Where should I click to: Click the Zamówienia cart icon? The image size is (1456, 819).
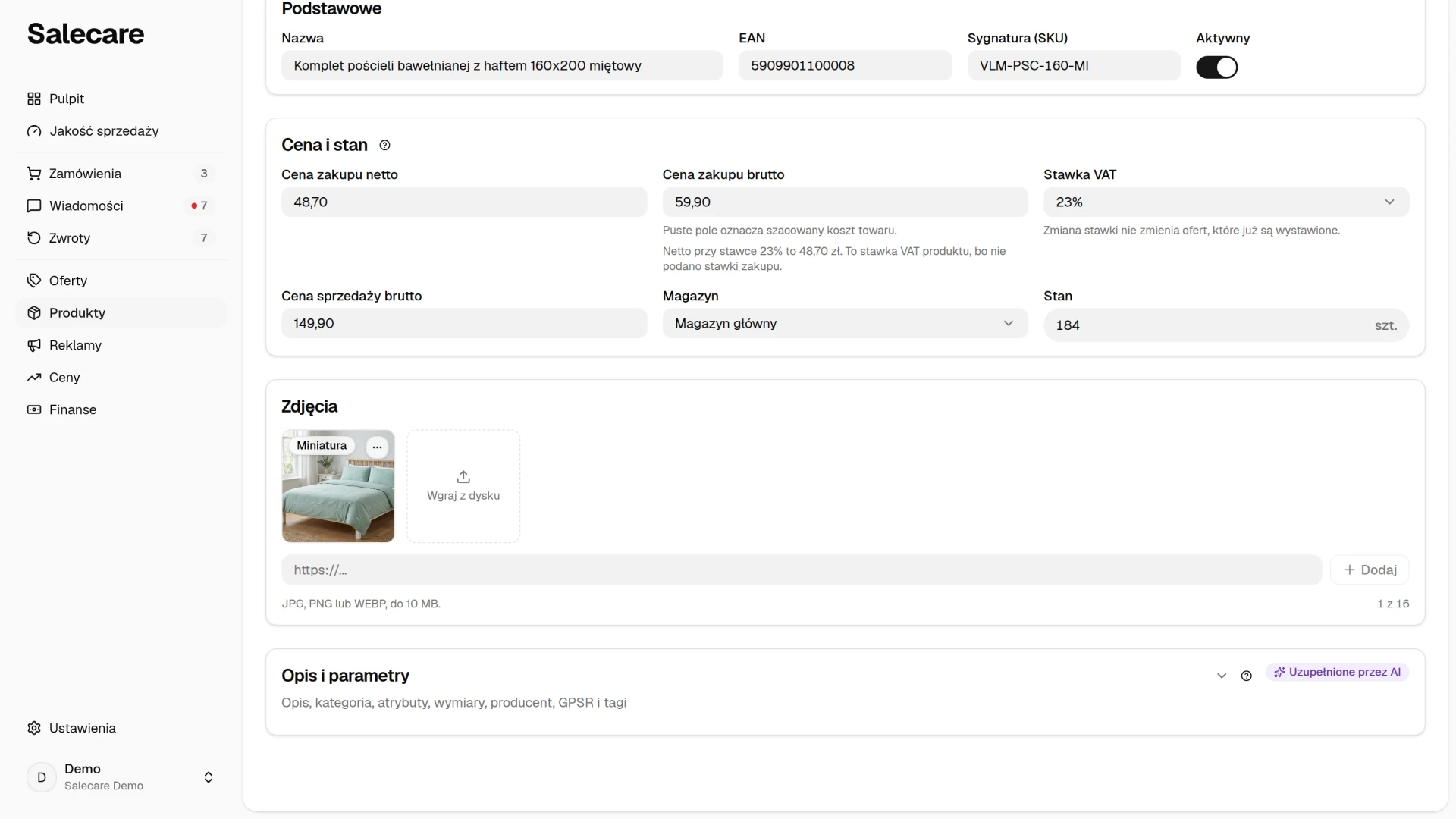(x=34, y=174)
